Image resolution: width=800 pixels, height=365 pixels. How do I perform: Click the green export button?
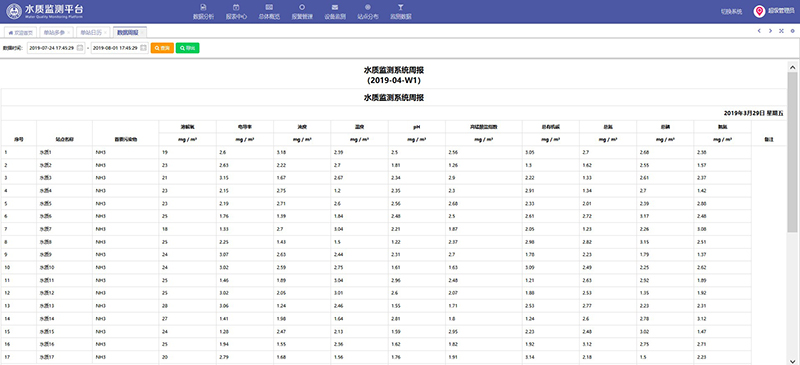(188, 48)
